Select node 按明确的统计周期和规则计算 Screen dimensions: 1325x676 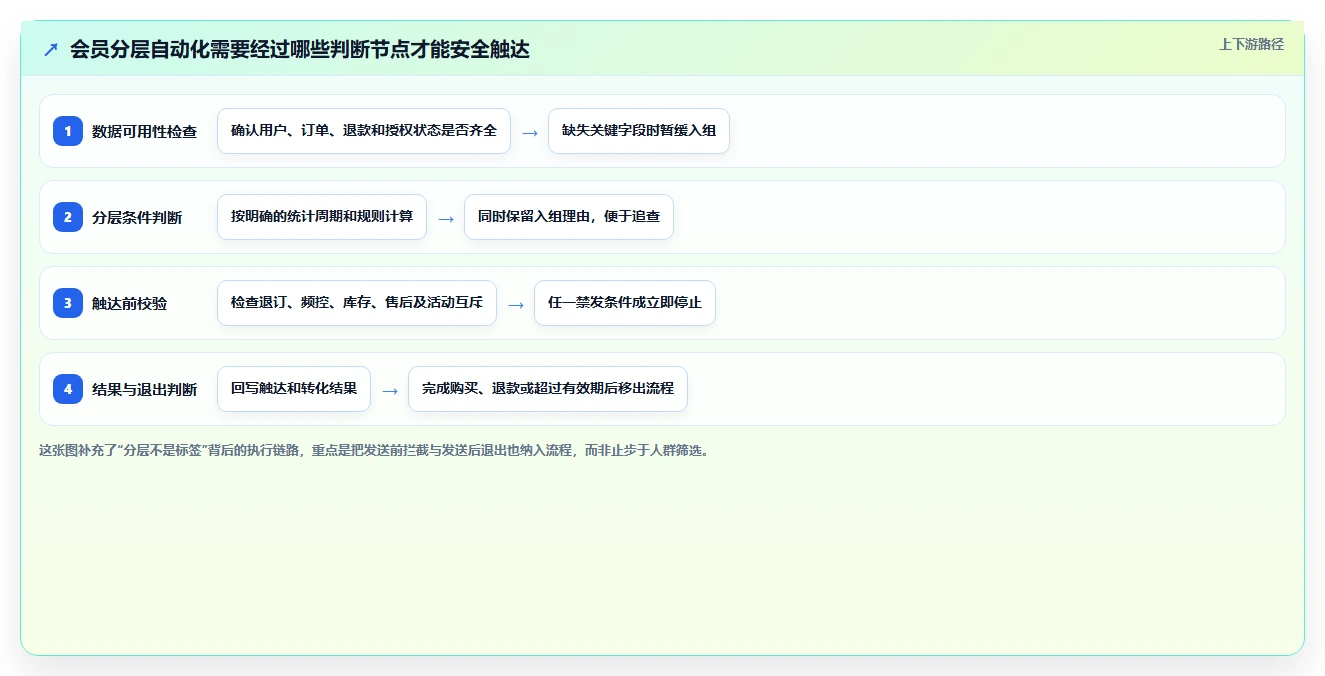(x=322, y=217)
